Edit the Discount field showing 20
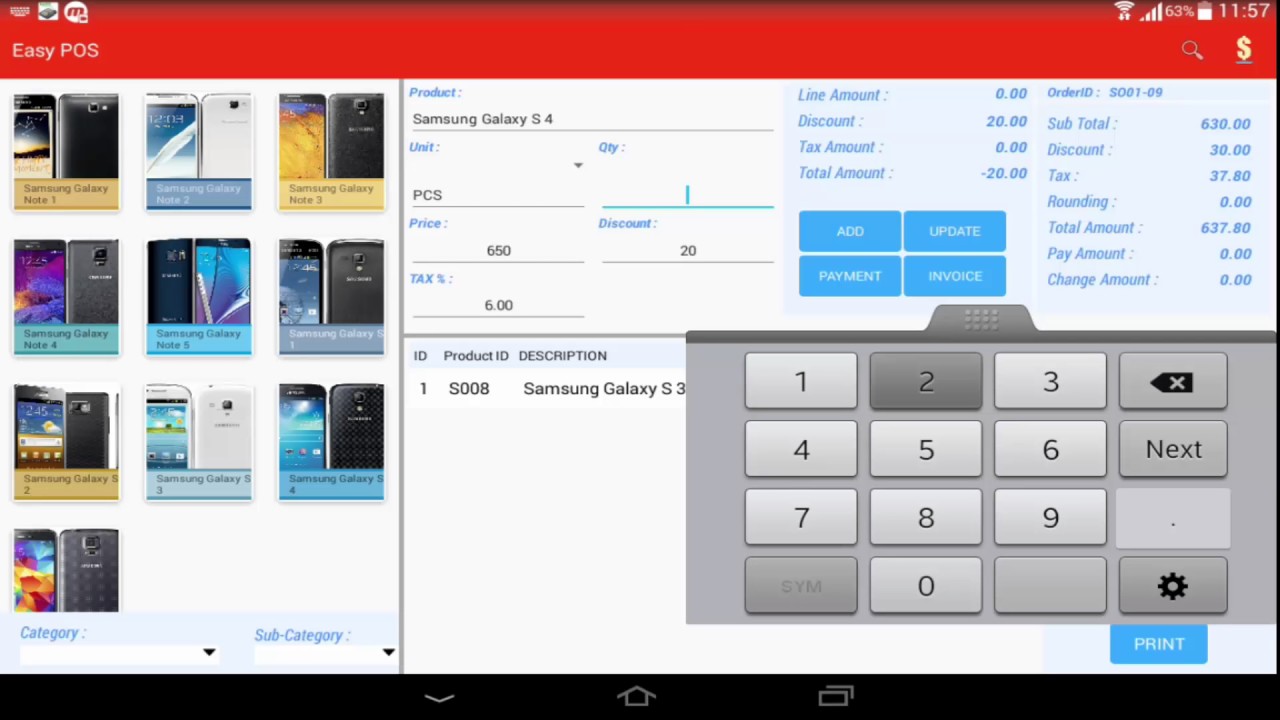 coord(687,250)
